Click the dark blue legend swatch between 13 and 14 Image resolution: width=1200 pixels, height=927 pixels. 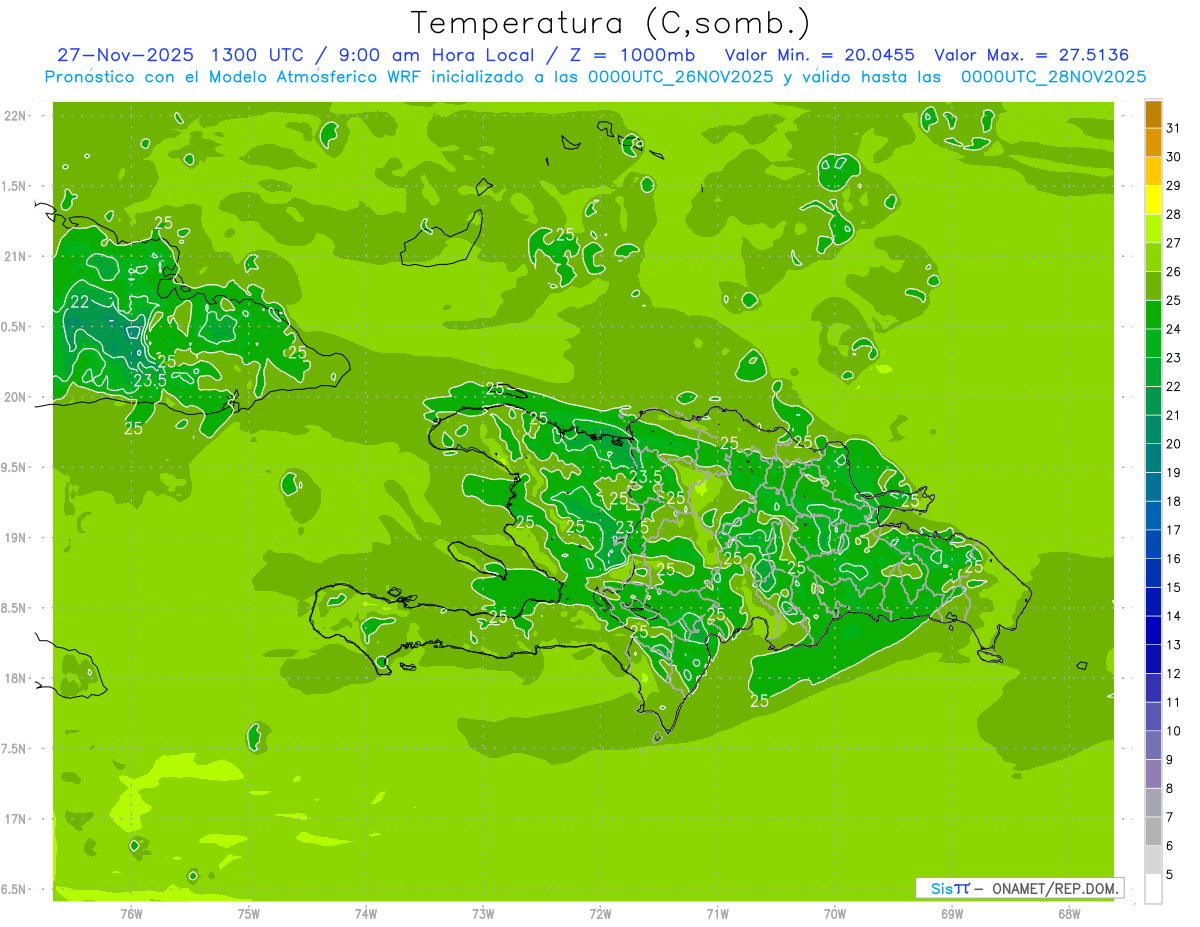(x=1153, y=631)
